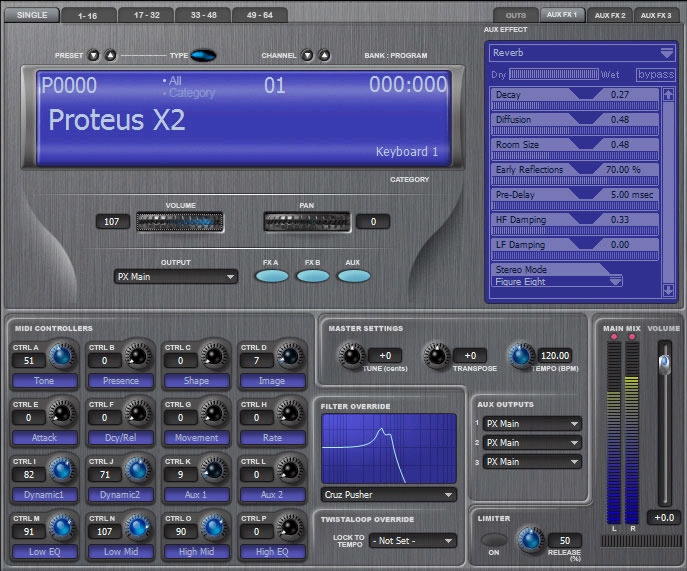Click the reverb bypass button
The image size is (687, 571).
(655, 74)
